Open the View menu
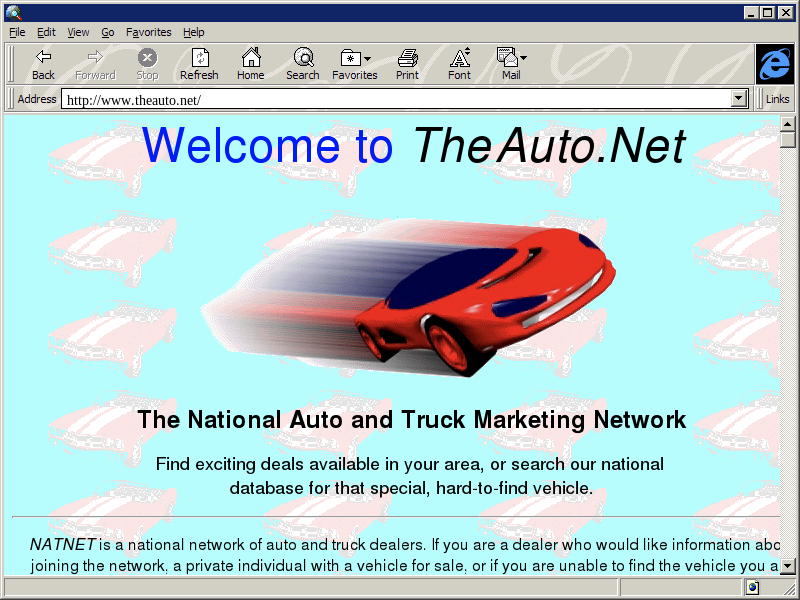The image size is (800, 600). click(78, 32)
